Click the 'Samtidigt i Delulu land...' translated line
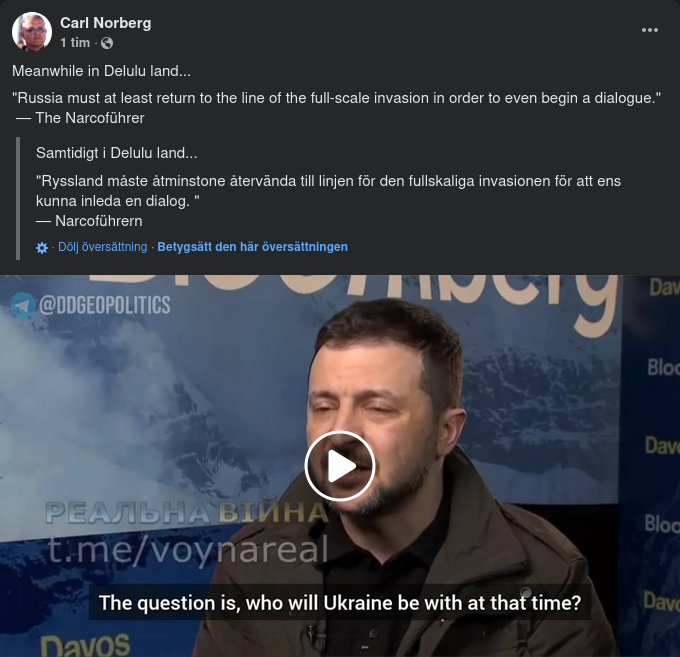Image resolution: width=680 pixels, height=657 pixels. click(x=116, y=153)
